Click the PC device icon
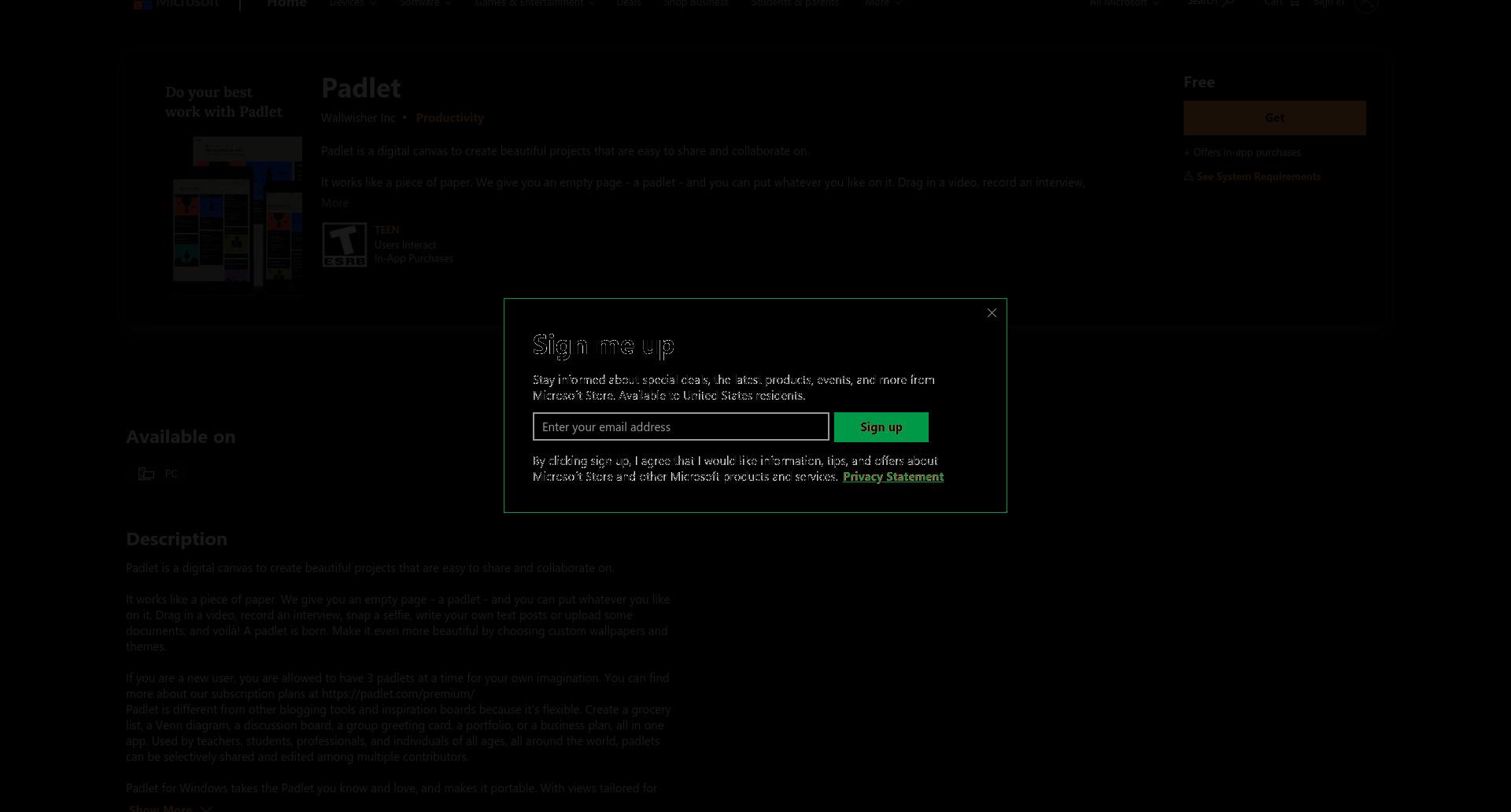The image size is (1511, 812). pos(146,474)
